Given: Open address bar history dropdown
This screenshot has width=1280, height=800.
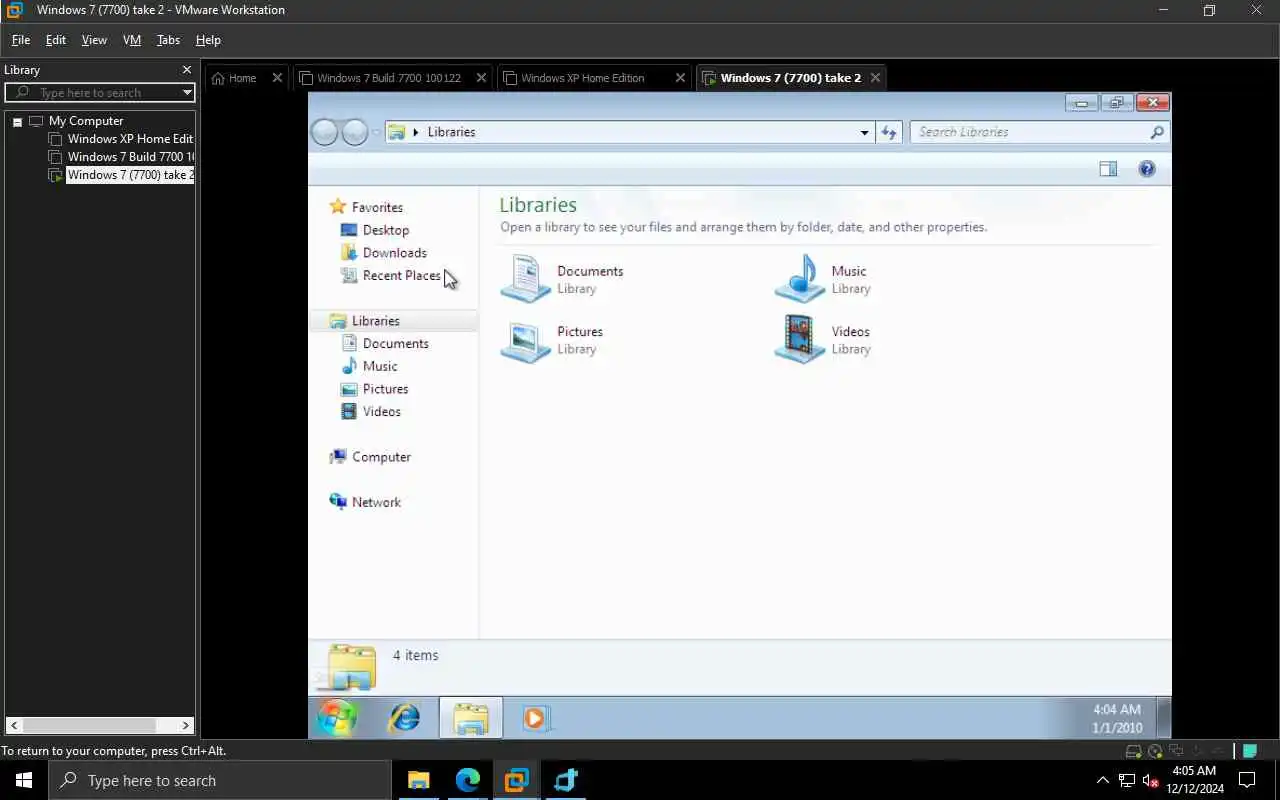Looking at the screenshot, I should coord(865,132).
